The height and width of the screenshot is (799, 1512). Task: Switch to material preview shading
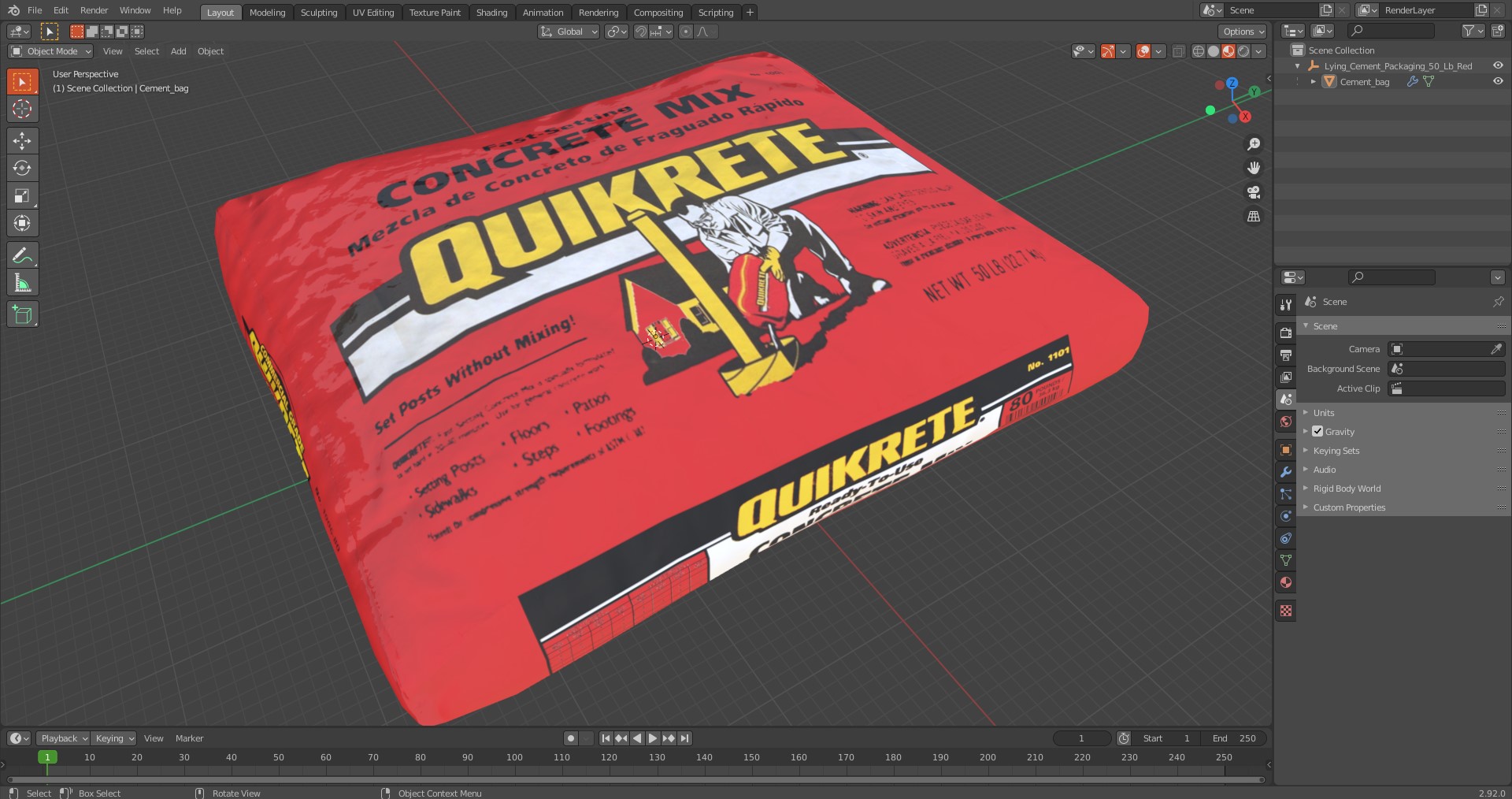pos(1228,51)
